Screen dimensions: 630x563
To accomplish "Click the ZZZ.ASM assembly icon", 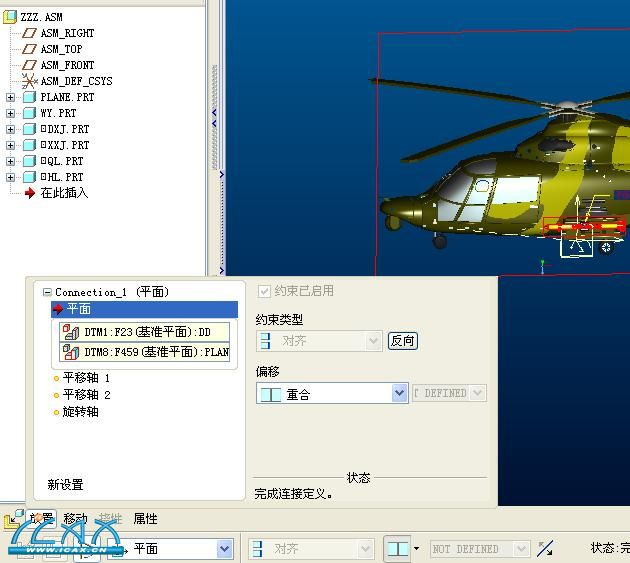I will point(11,17).
